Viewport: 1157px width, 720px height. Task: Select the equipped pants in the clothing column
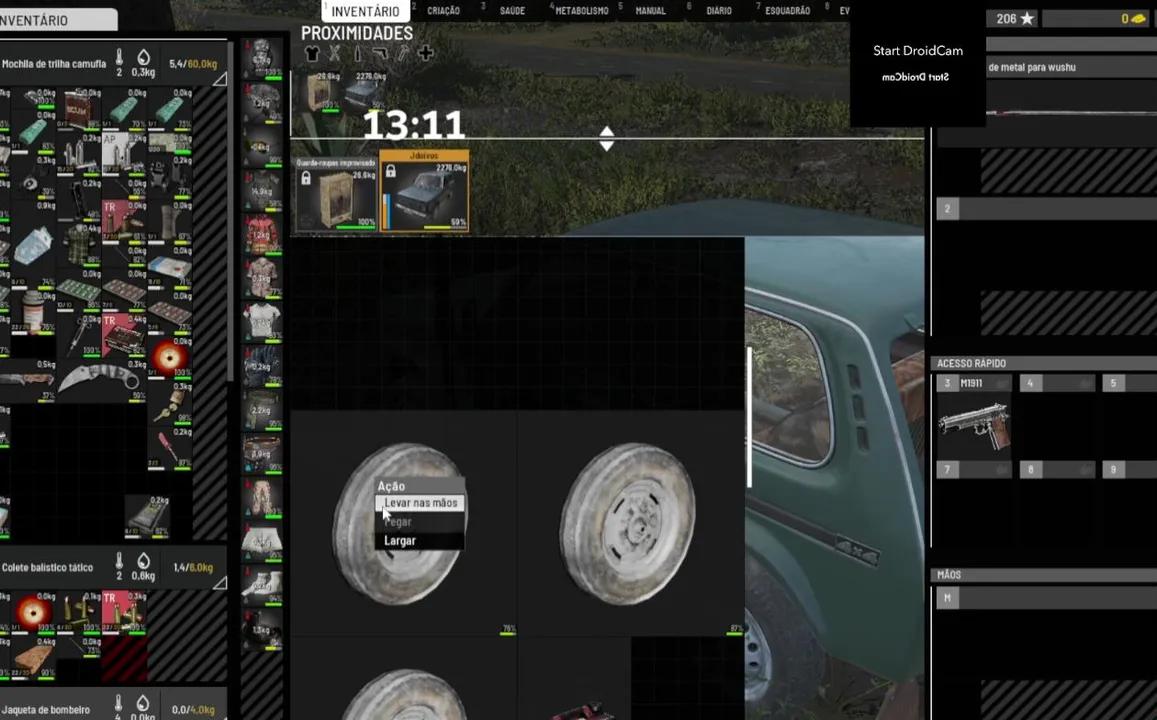pyautogui.click(x=262, y=498)
